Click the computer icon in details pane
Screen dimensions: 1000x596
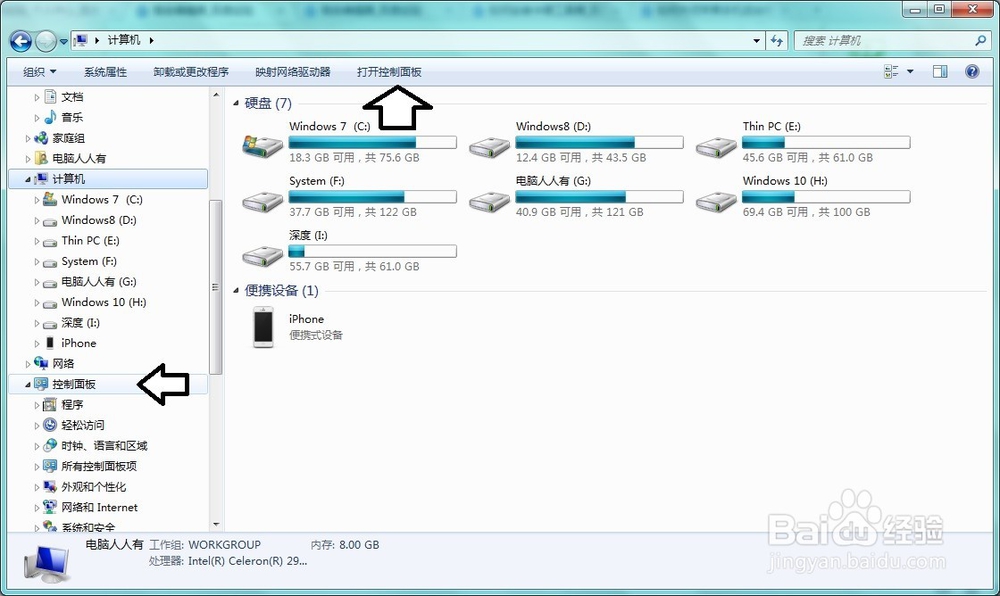pyautogui.click(x=46, y=563)
